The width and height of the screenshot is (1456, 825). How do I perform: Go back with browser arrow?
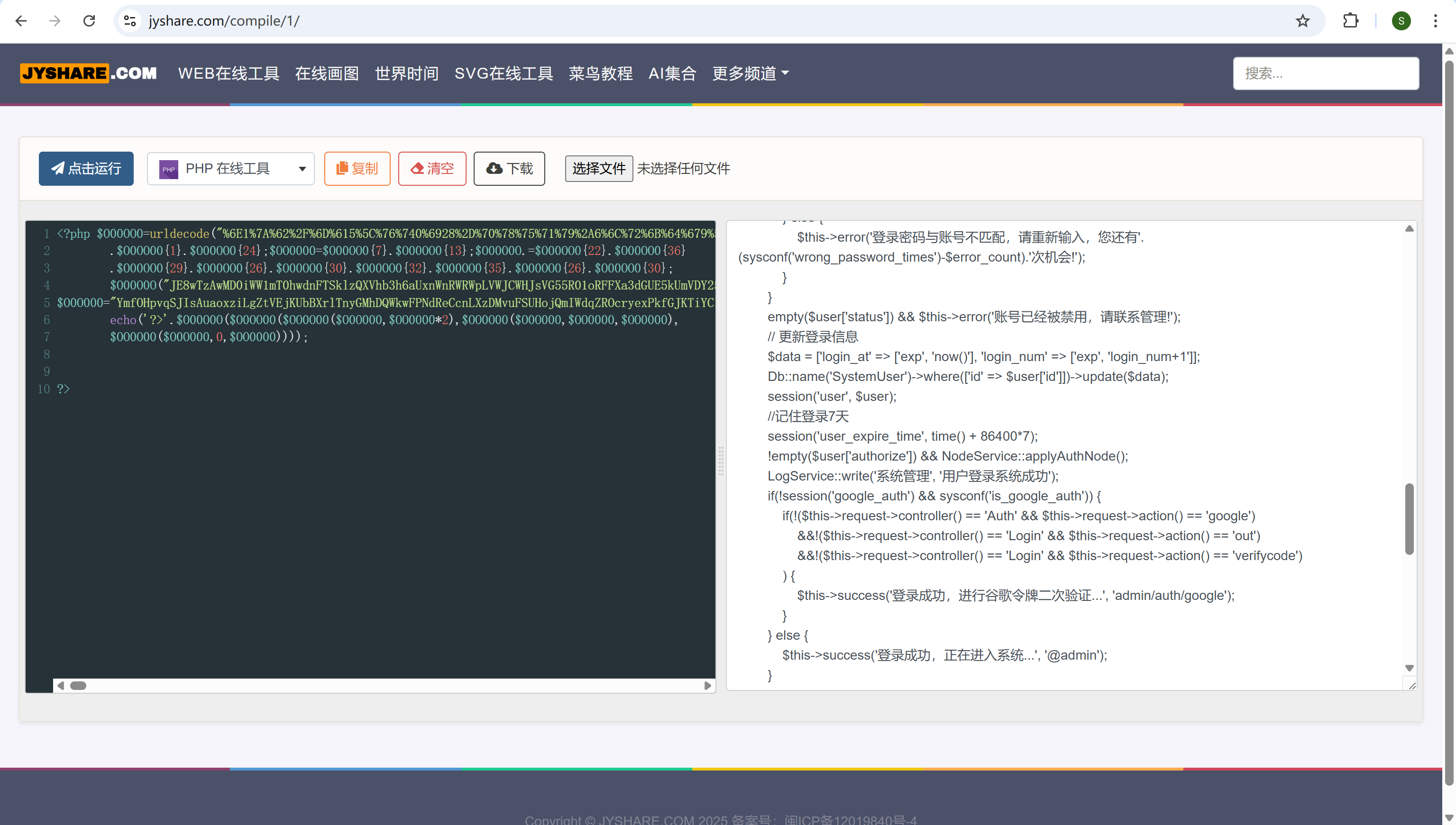[x=21, y=21]
